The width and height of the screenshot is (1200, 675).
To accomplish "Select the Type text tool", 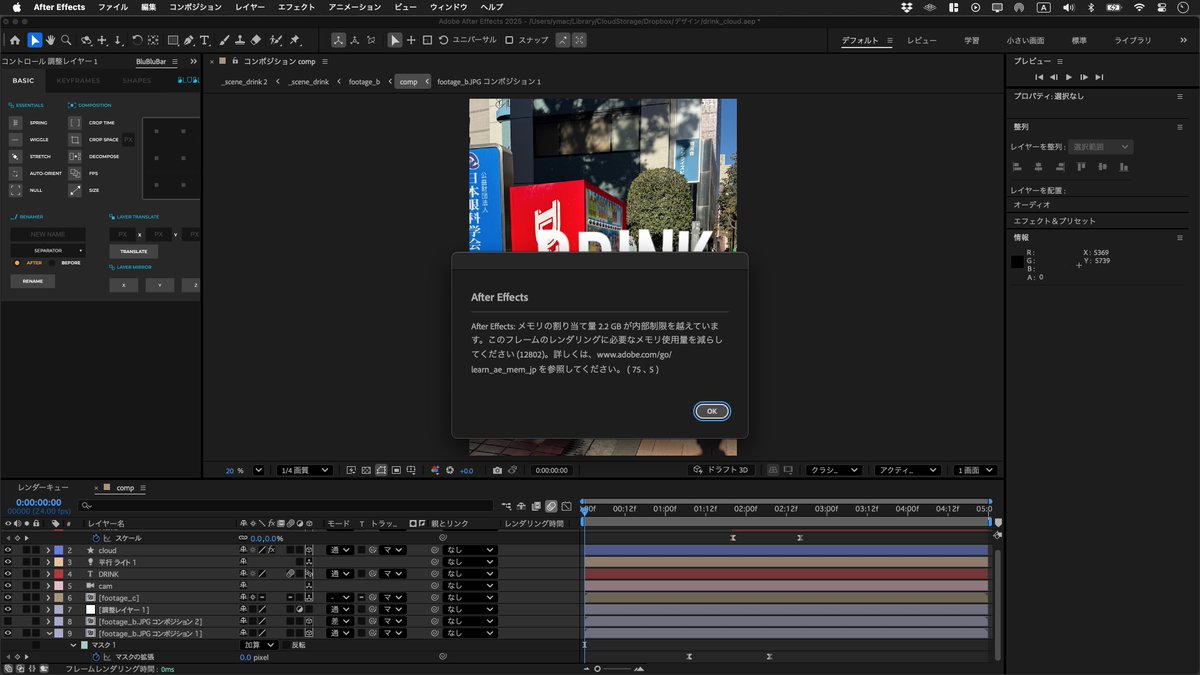I will (x=205, y=40).
